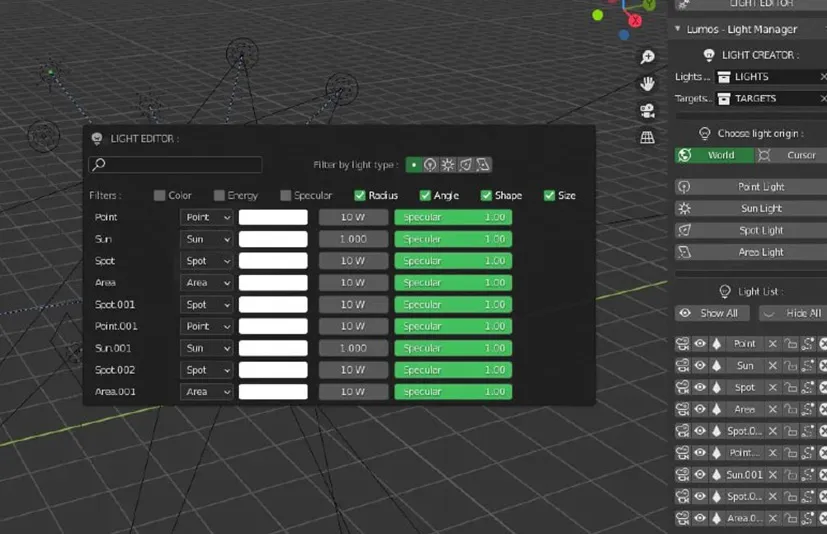
Task: Uncheck the Shape filter checkbox
Action: pos(486,196)
